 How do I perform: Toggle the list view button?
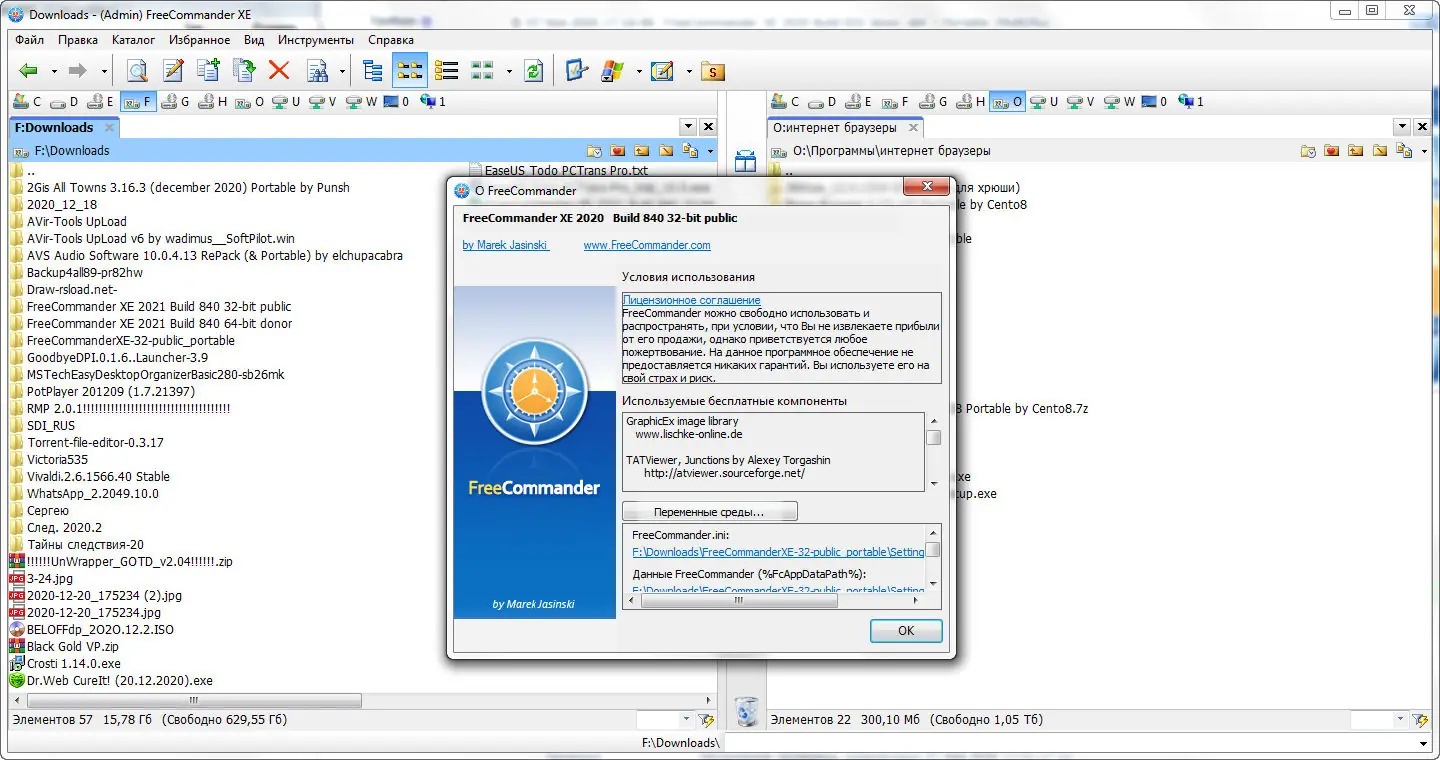447,71
